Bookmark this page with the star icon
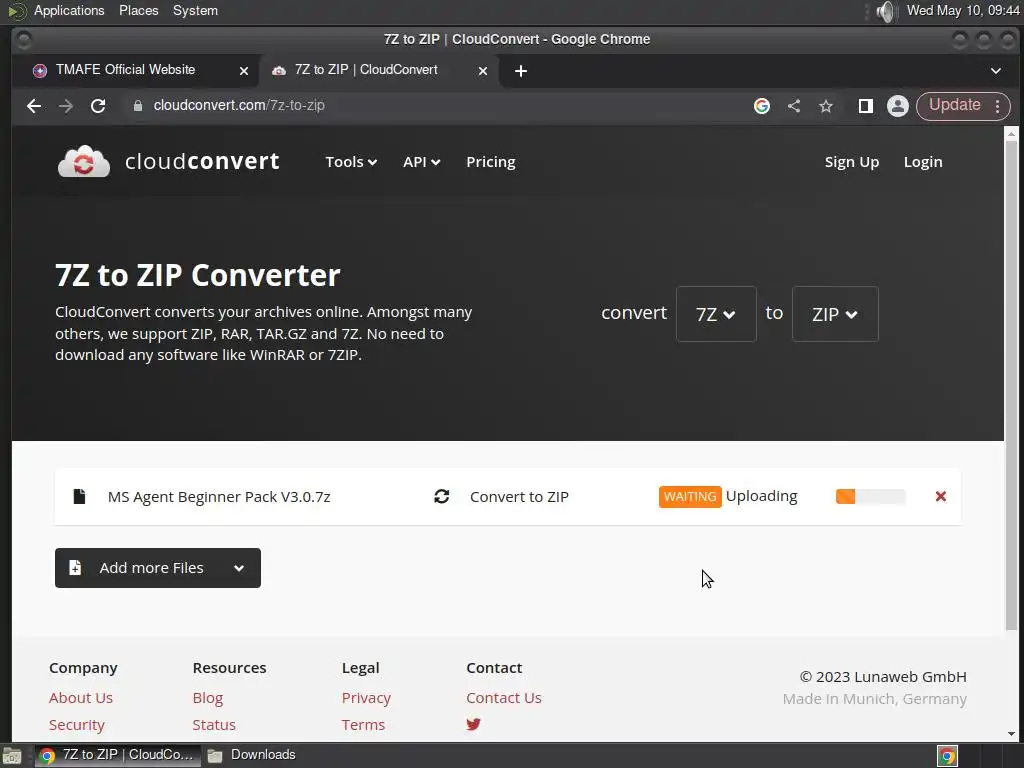The image size is (1024, 768). 826,106
